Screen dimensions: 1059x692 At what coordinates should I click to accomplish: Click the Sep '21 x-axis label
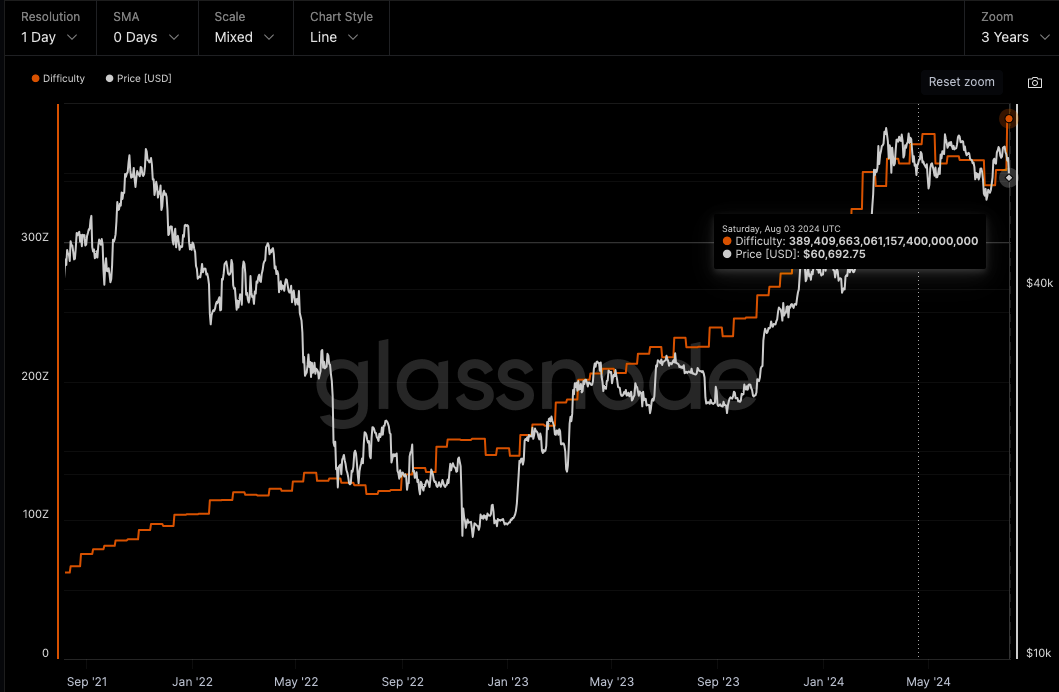[x=87, y=681]
